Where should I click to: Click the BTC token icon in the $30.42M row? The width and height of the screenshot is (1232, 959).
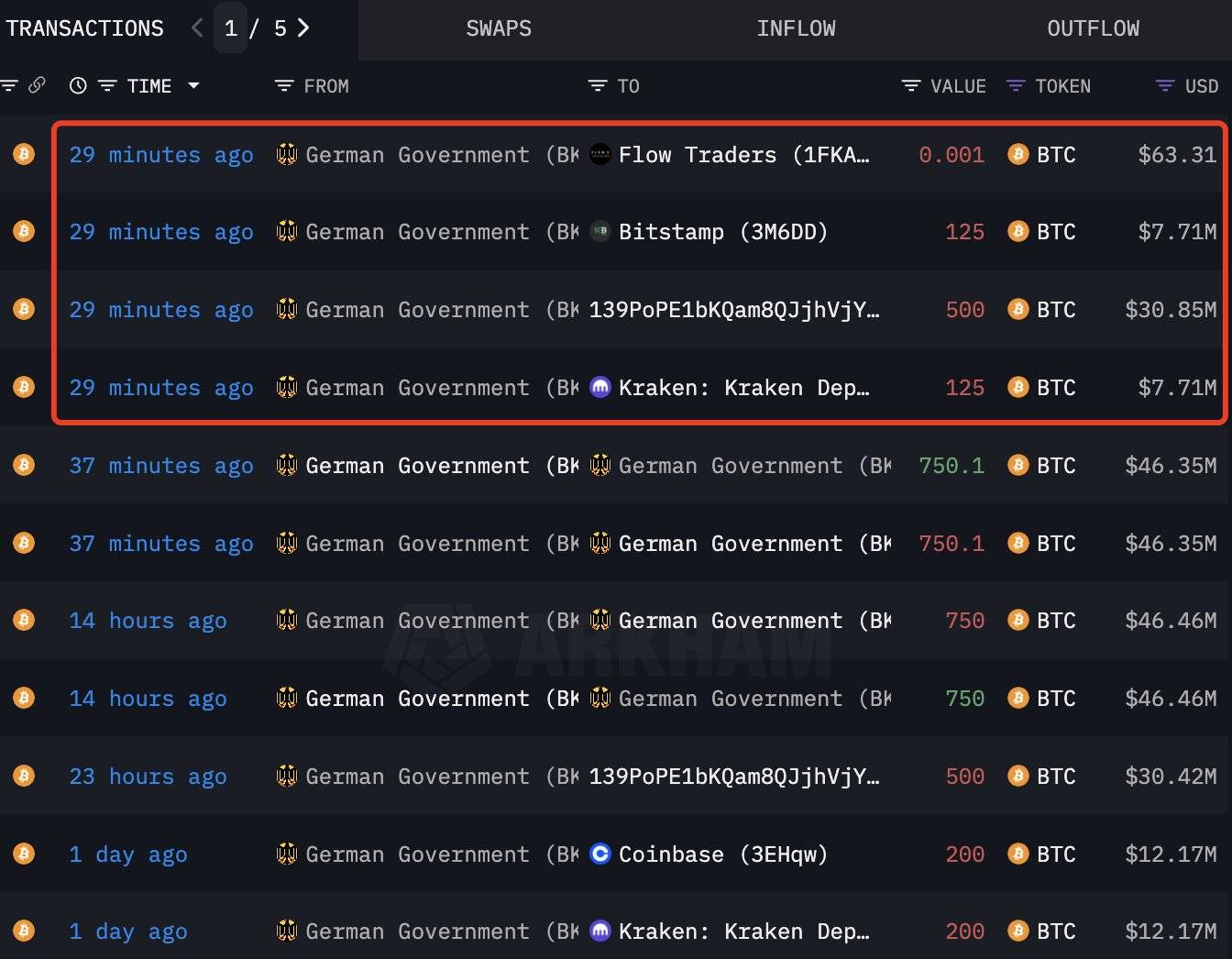click(x=1017, y=776)
